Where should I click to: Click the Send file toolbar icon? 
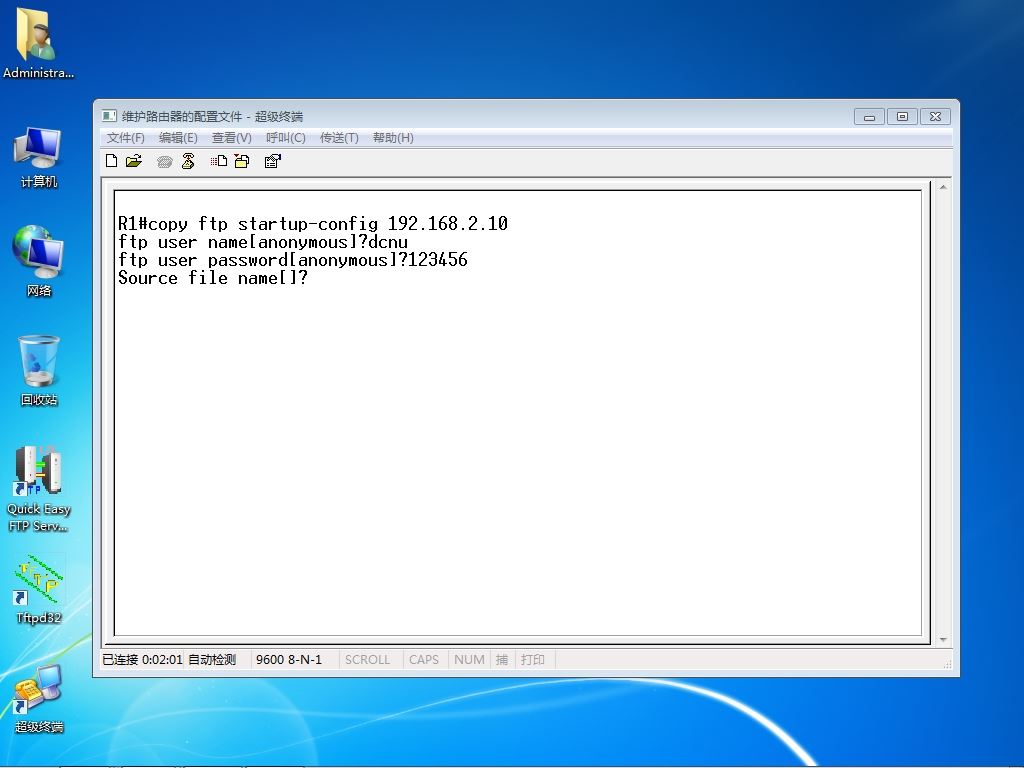219,161
